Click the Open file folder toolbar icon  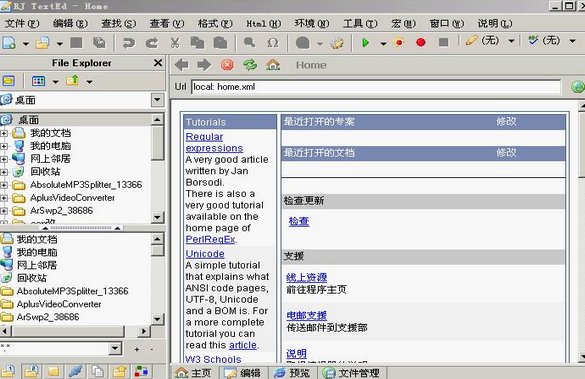[43, 43]
